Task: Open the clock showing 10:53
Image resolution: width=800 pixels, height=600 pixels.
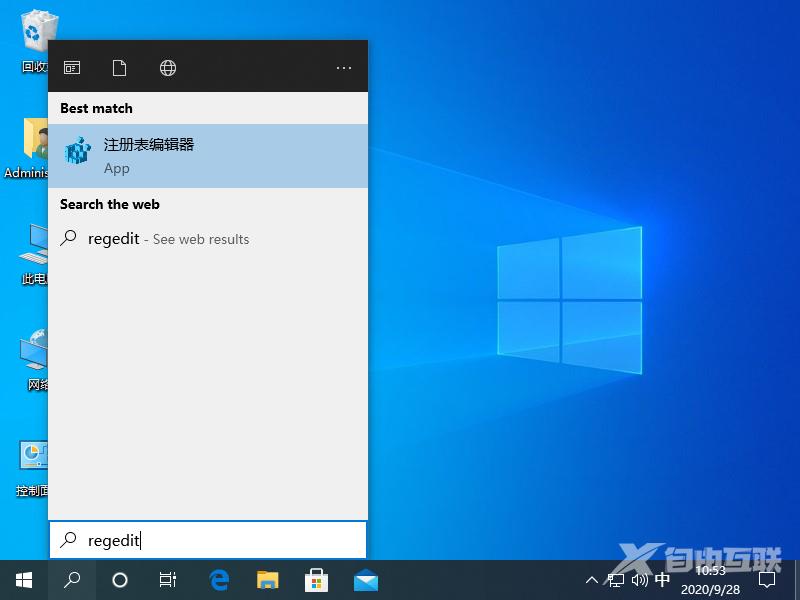Action: pyautogui.click(x=711, y=580)
